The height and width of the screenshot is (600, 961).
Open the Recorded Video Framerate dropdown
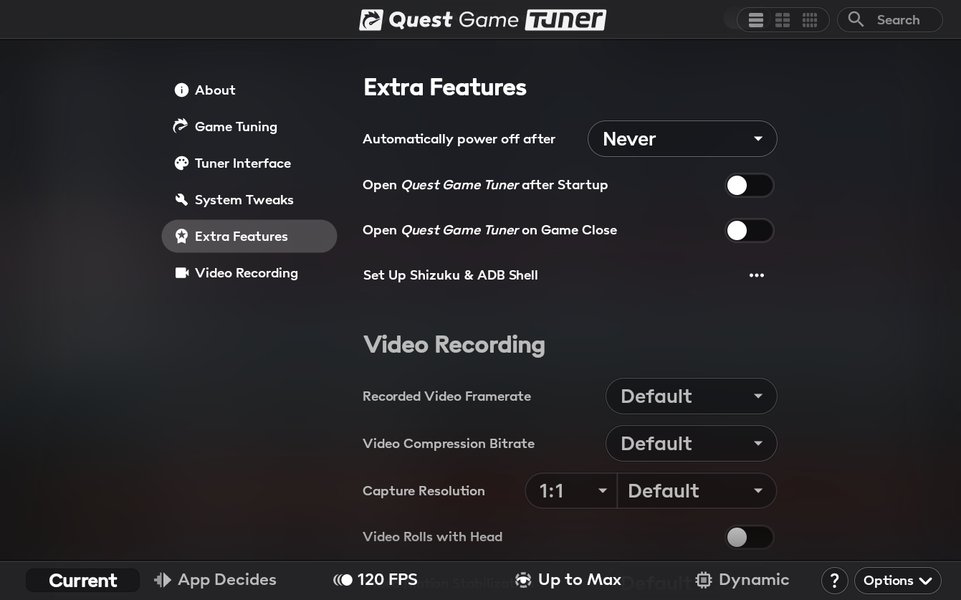tap(691, 396)
